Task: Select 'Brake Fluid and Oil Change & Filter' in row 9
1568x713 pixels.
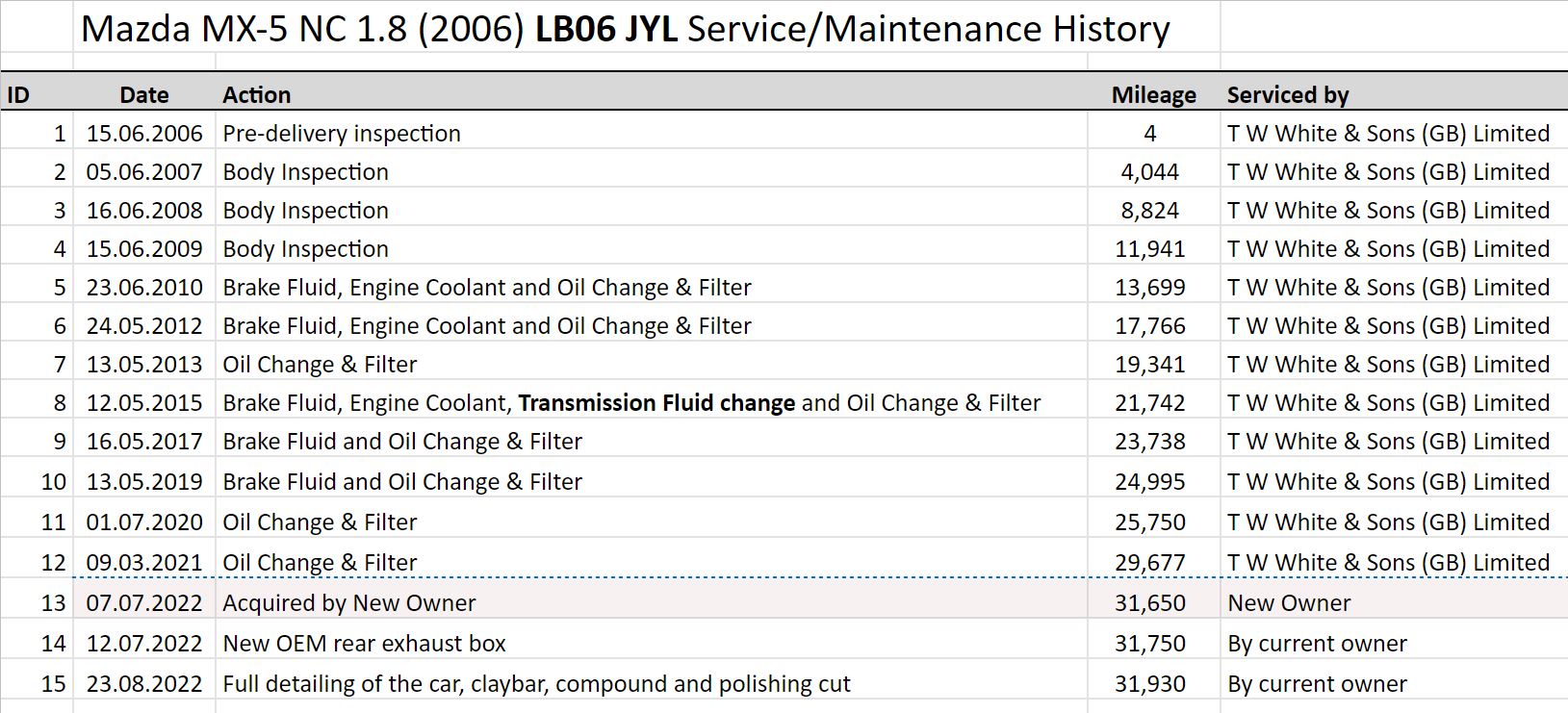Action: pos(652,441)
